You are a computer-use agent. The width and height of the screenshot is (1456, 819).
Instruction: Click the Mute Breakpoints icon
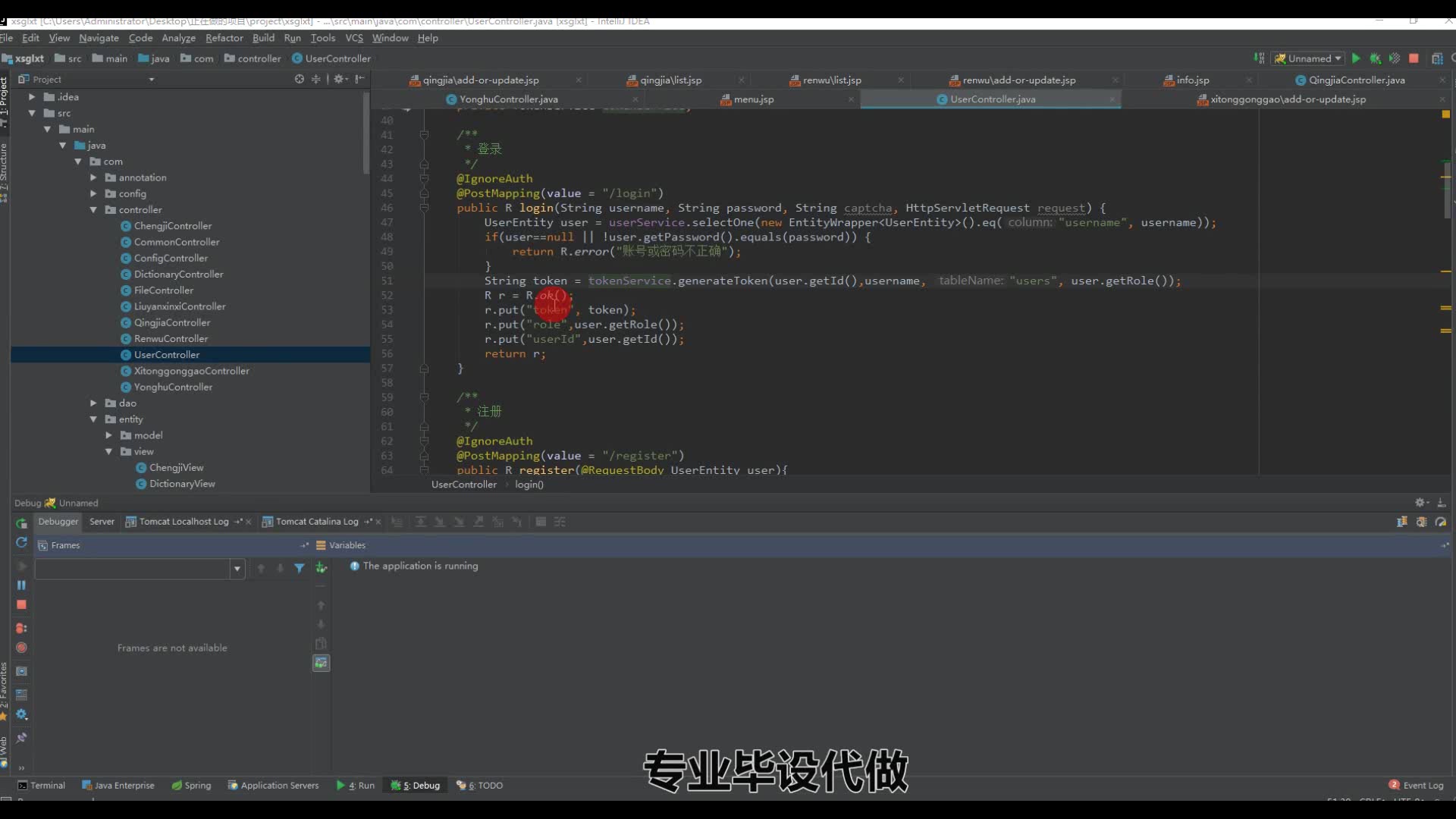click(21, 648)
